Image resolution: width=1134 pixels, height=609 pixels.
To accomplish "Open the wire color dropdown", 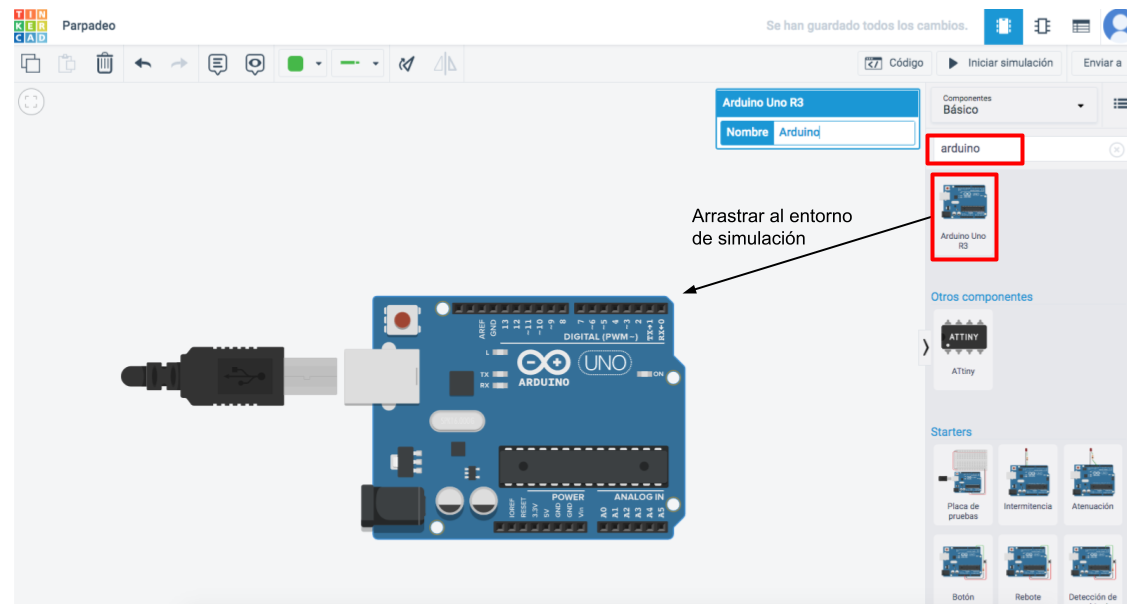I will (x=319, y=64).
